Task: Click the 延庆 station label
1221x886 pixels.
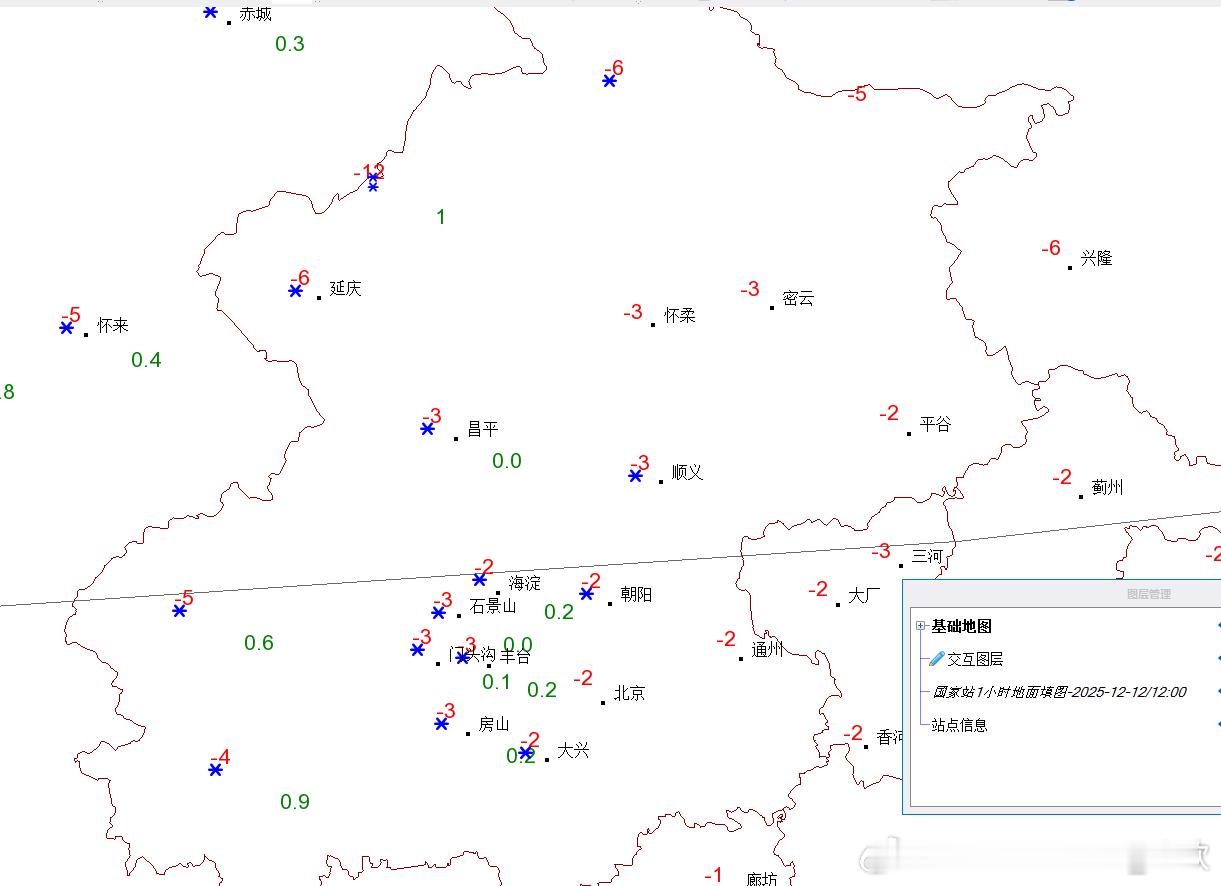Action: click(x=345, y=288)
